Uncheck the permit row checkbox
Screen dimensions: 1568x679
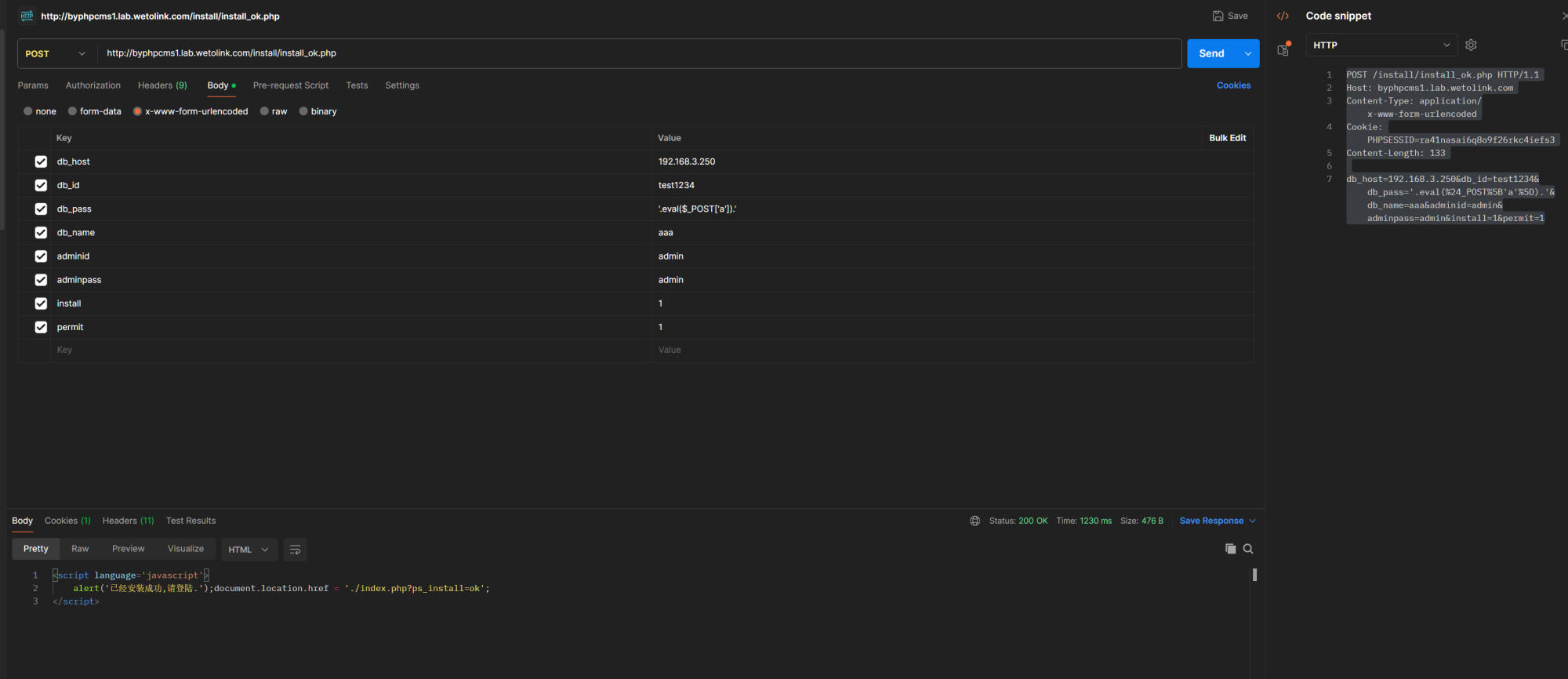[41, 327]
